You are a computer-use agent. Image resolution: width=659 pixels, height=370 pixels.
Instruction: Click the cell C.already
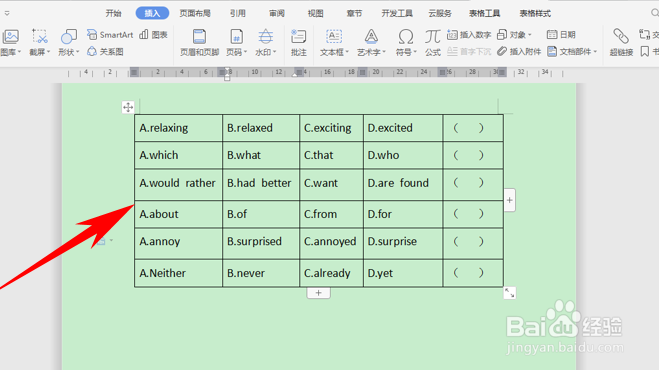click(331, 273)
